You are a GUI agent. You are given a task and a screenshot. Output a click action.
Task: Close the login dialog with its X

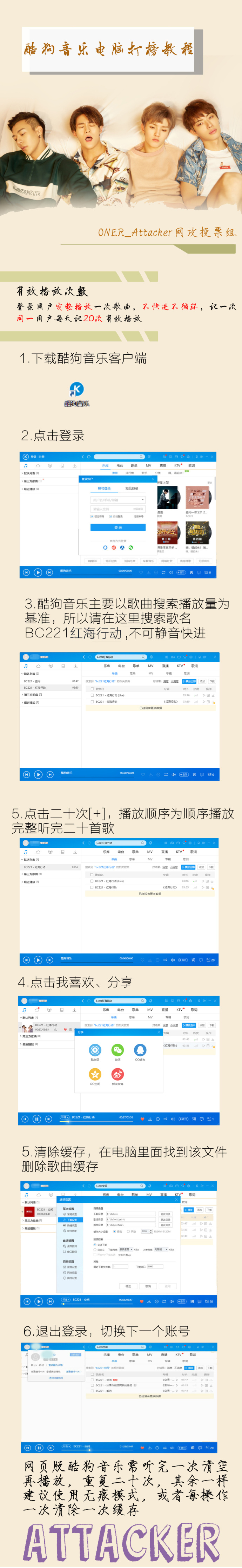[x=153, y=479]
